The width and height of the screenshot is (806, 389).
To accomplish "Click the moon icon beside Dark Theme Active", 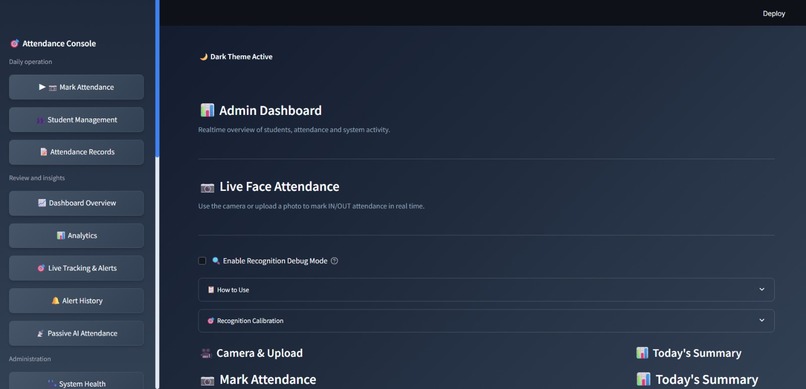I will [204, 57].
